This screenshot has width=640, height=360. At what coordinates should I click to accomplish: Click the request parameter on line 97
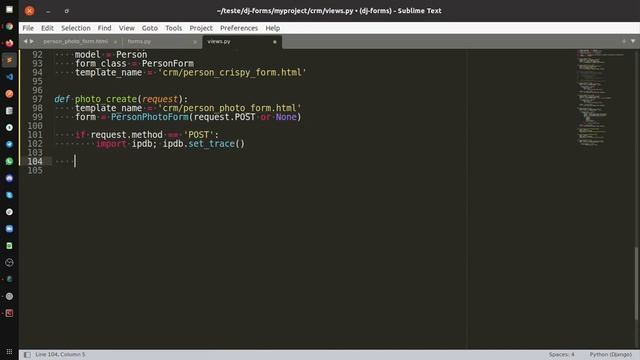pyautogui.click(x=160, y=99)
